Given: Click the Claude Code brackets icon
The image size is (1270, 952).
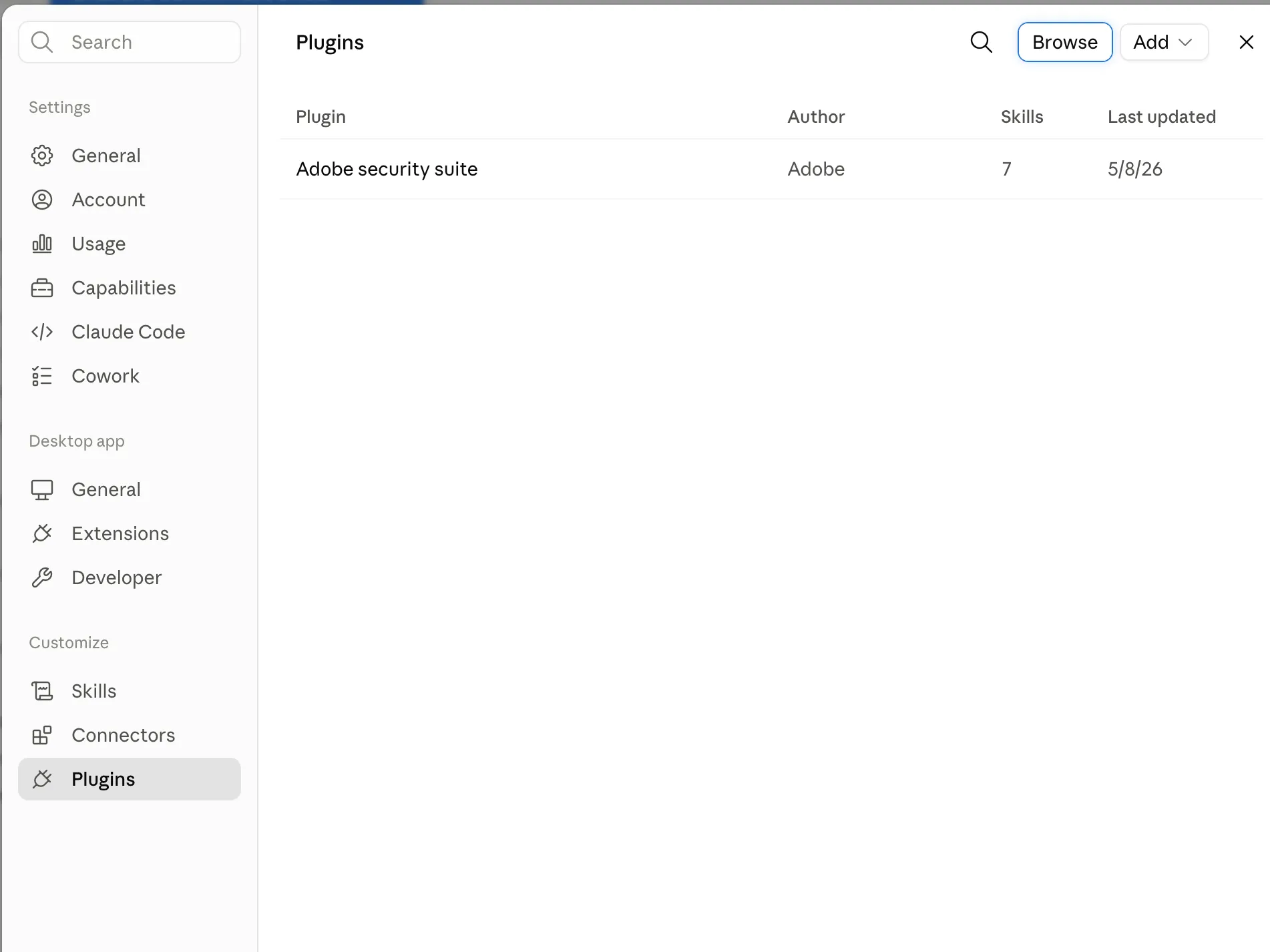Looking at the screenshot, I should tap(42, 332).
